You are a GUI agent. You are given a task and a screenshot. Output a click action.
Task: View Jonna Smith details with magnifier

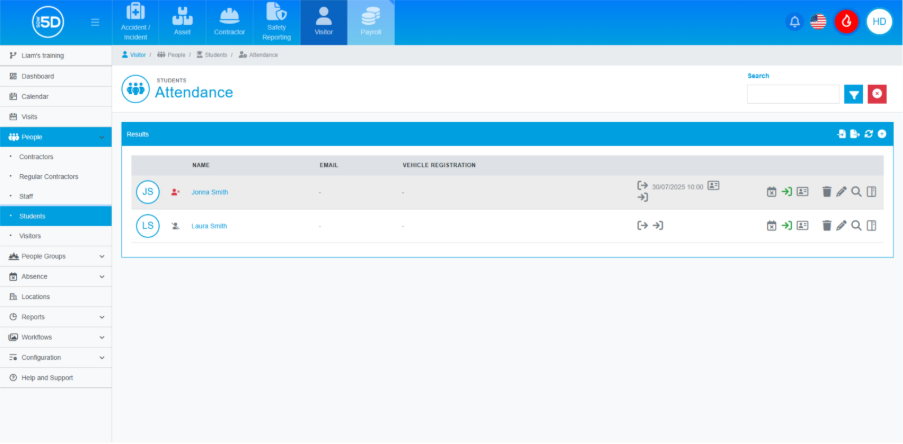click(x=856, y=192)
